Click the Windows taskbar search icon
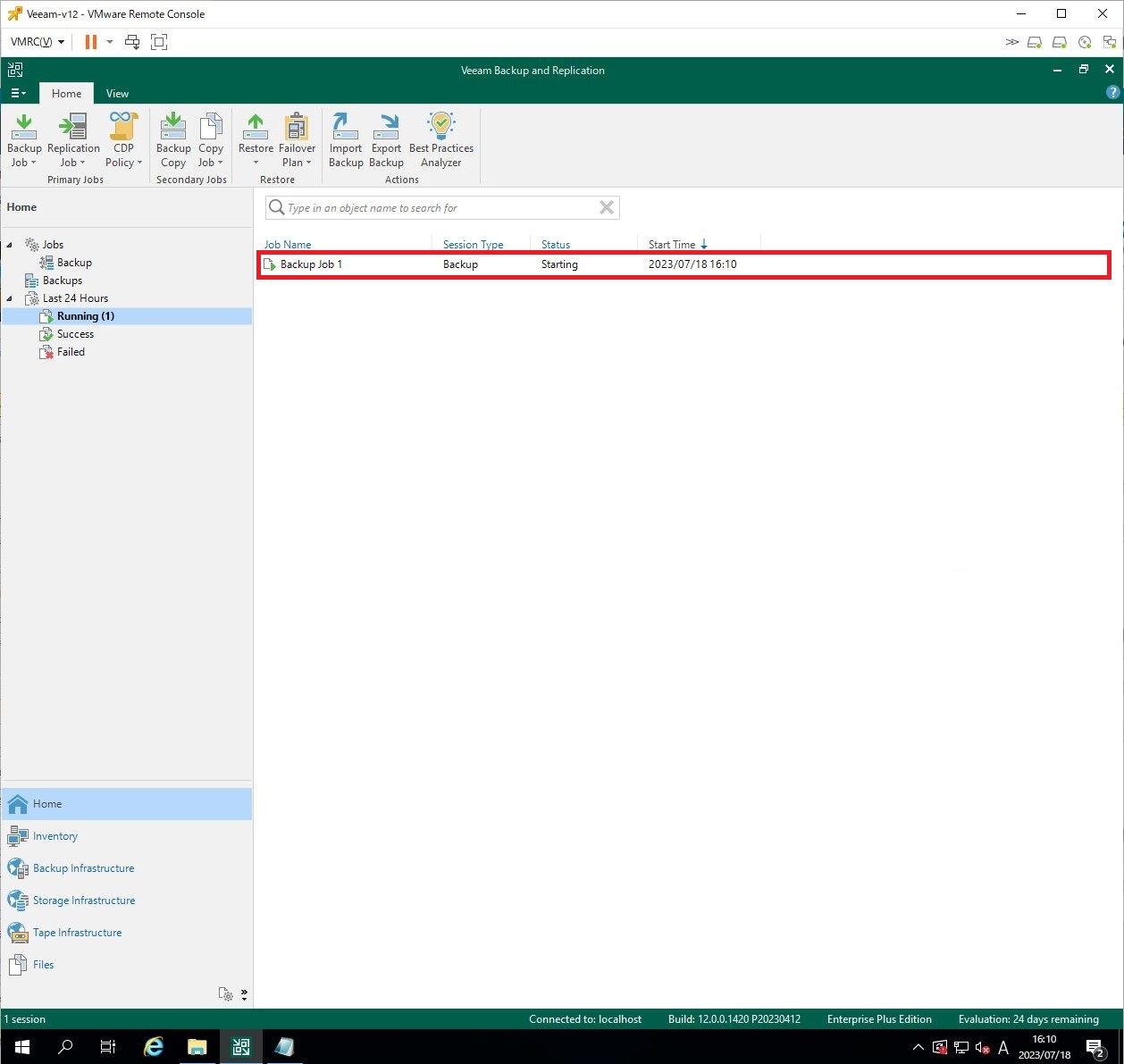 pos(65,1047)
